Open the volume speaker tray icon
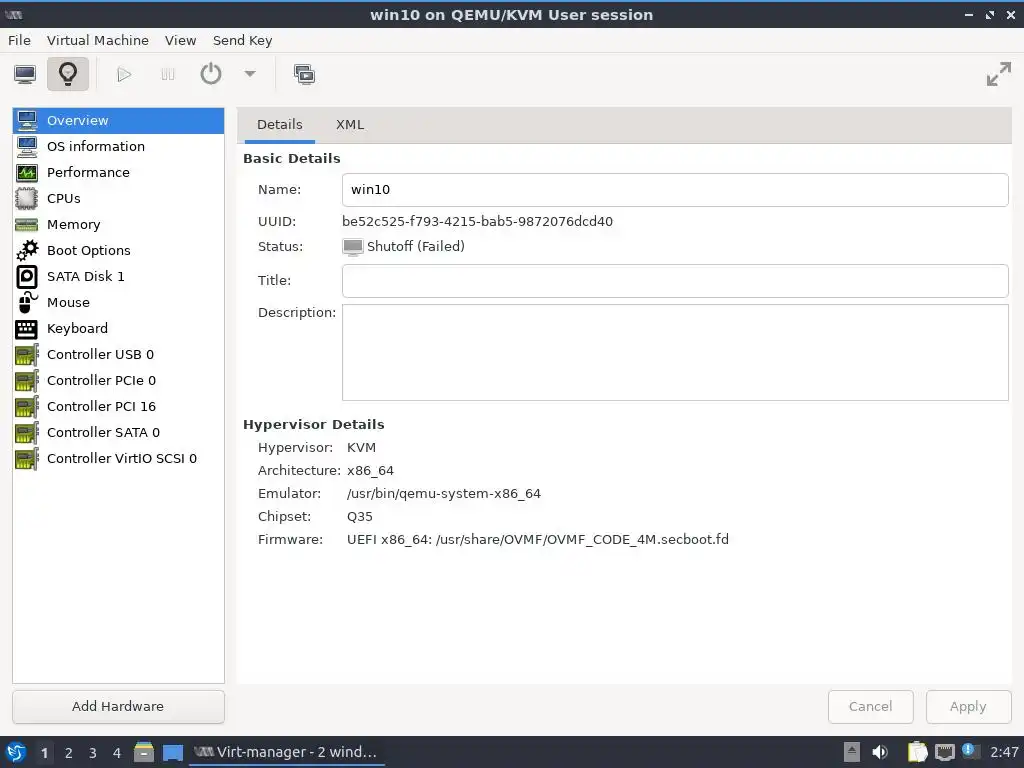This screenshot has height=768, width=1024. coord(880,752)
